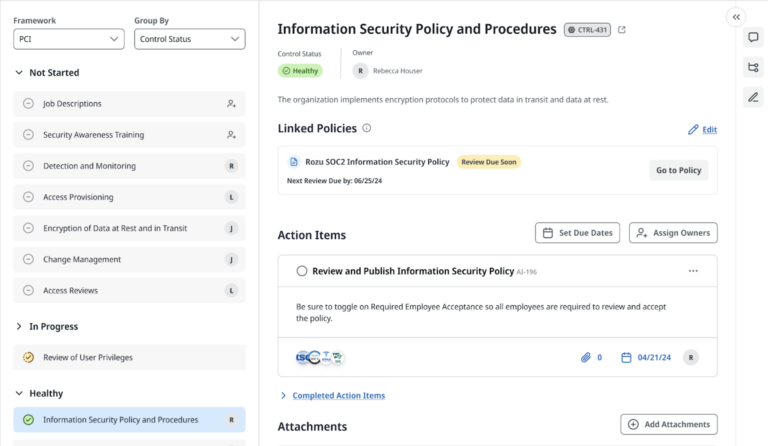768x446 pixels.
Task: Click info icon beside Linked Policies
Action: click(x=367, y=128)
